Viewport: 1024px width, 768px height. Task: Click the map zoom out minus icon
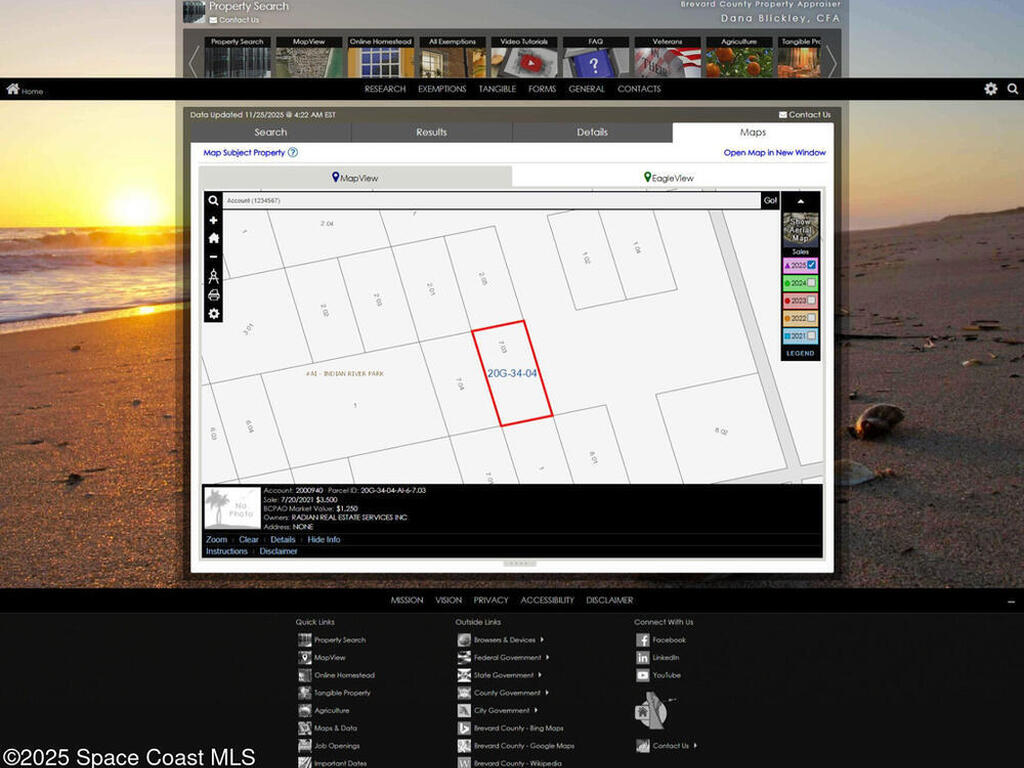[213, 257]
